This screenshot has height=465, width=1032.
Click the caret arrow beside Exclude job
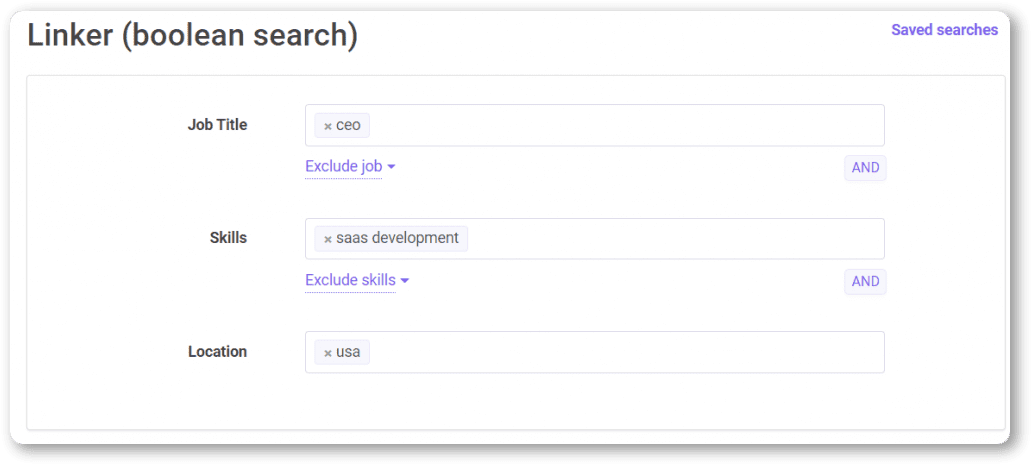point(391,167)
